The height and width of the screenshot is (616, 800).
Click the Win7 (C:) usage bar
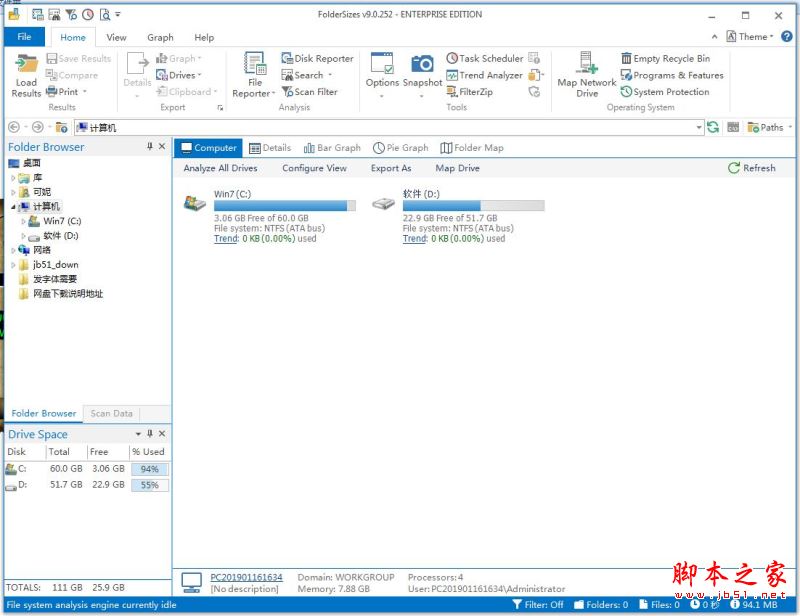285,206
